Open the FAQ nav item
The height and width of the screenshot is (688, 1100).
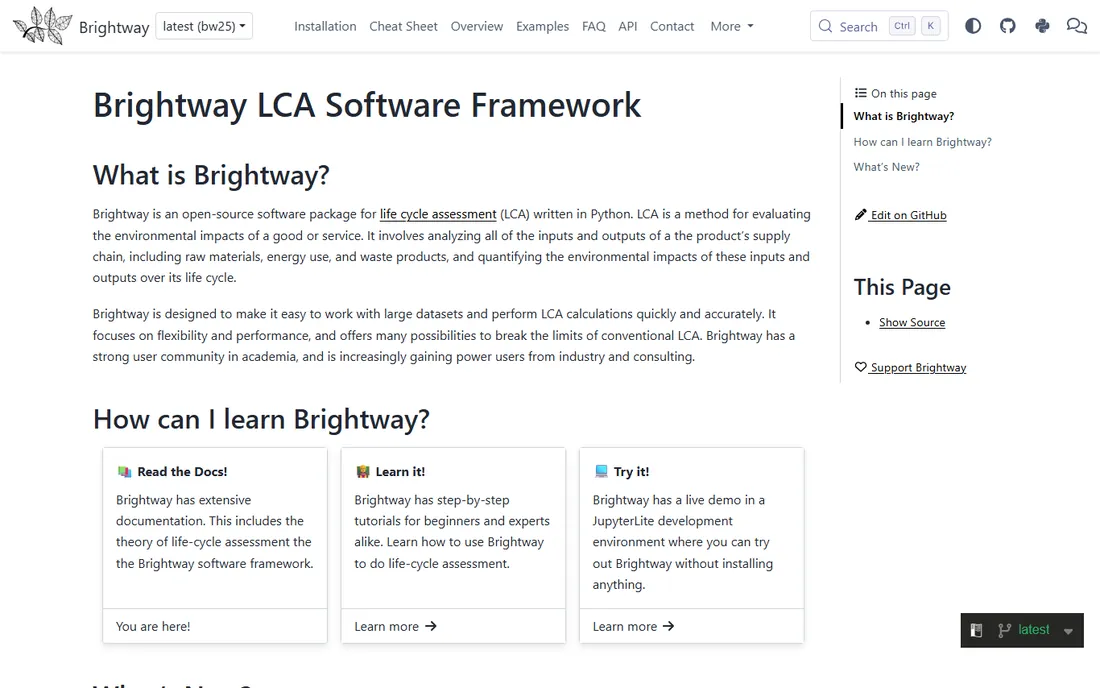[x=593, y=26]
